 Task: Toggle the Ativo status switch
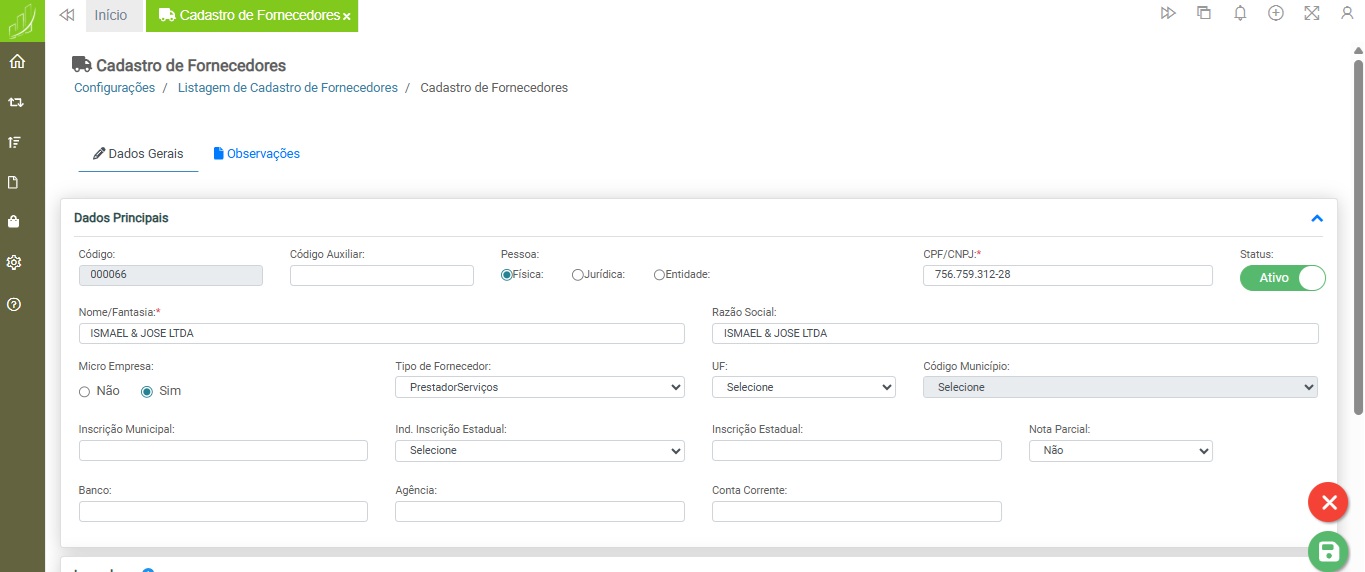1282,278
